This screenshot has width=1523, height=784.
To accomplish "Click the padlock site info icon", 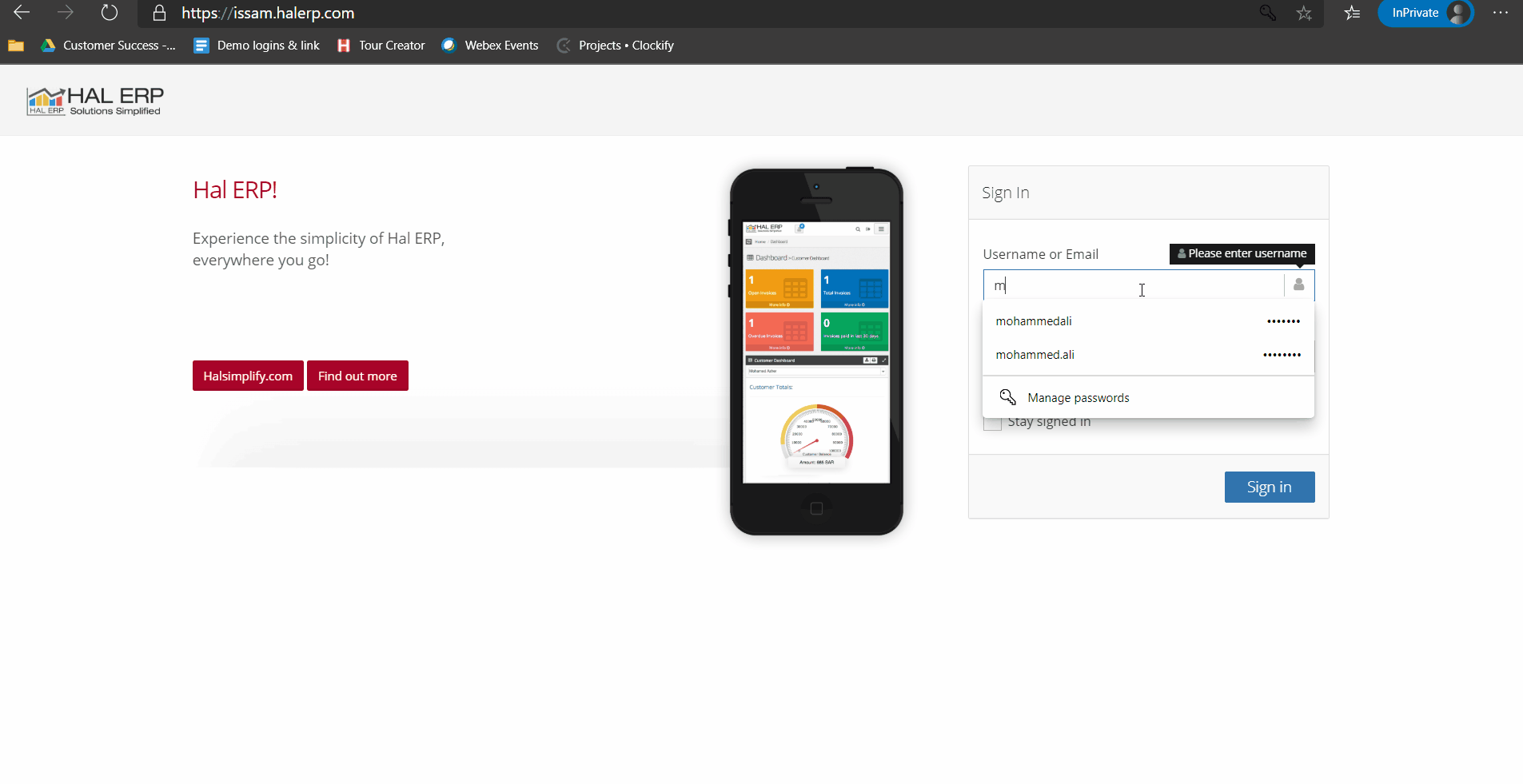I will point(160,13).
